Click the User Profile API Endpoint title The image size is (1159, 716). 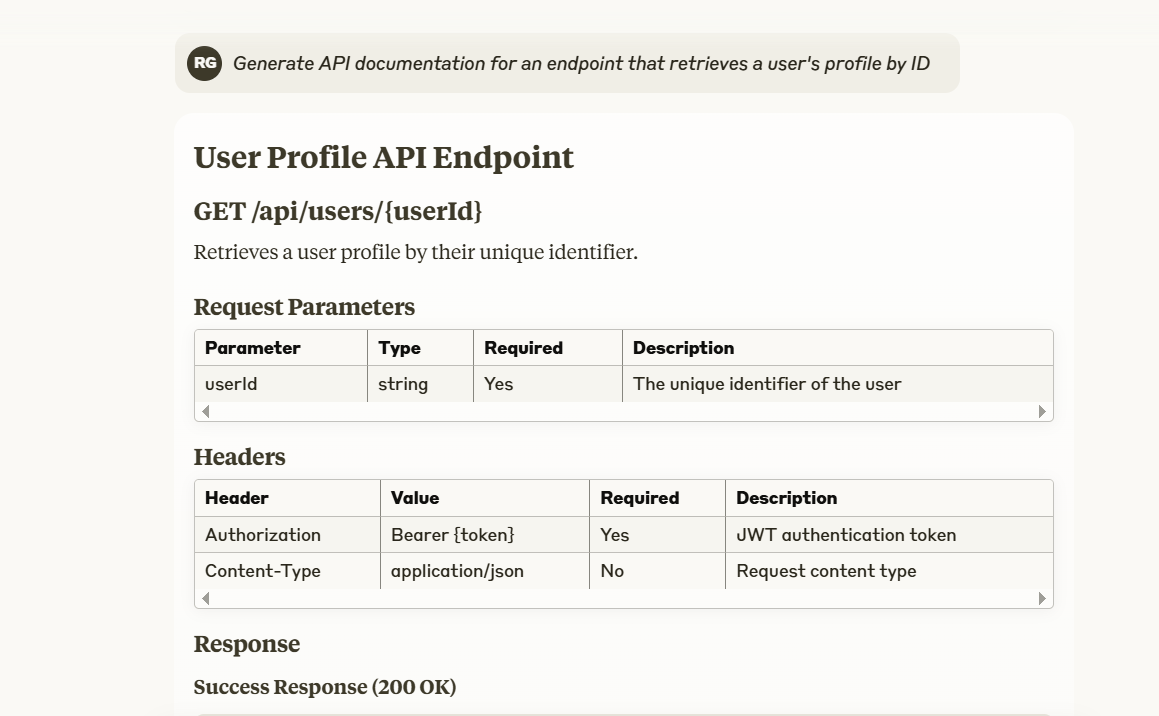point(383,158)
